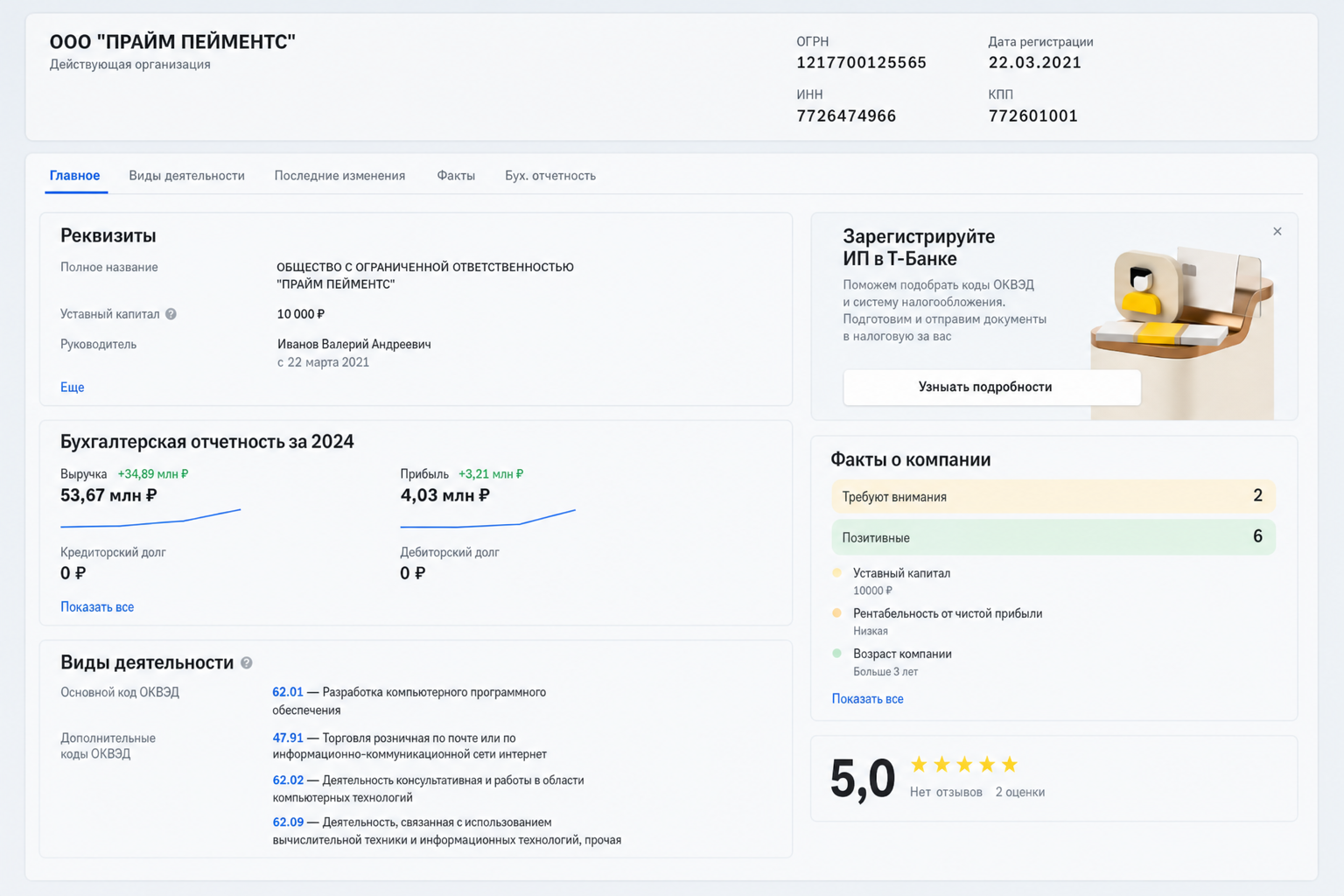
Task: Open the Последние изменения tab
Action: pos(339,176)
